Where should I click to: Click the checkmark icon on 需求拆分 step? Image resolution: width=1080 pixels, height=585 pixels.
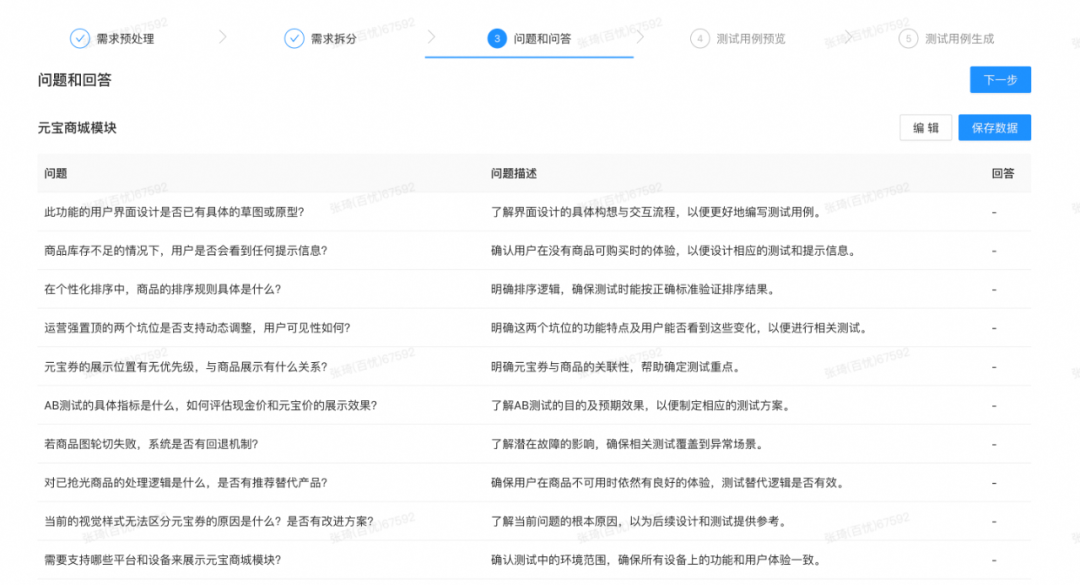click(292, 37)
